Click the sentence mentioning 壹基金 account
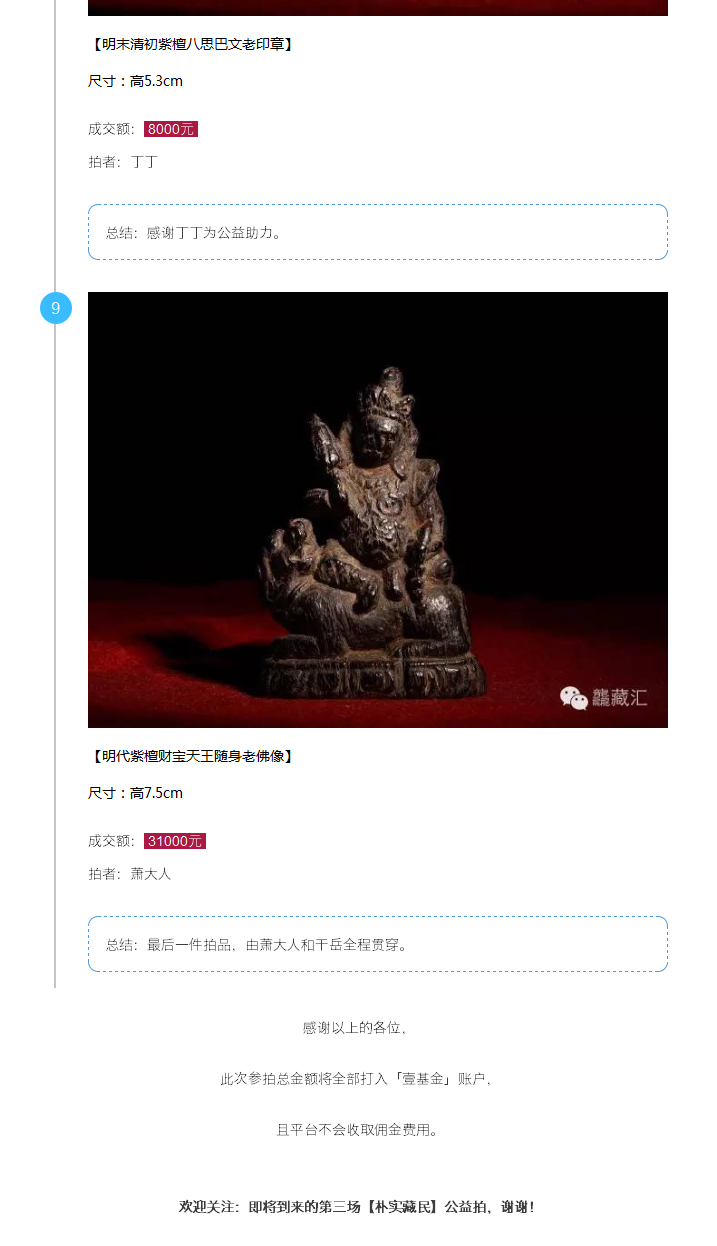This screenshot has height=1246, width=717. [357, 1079]
